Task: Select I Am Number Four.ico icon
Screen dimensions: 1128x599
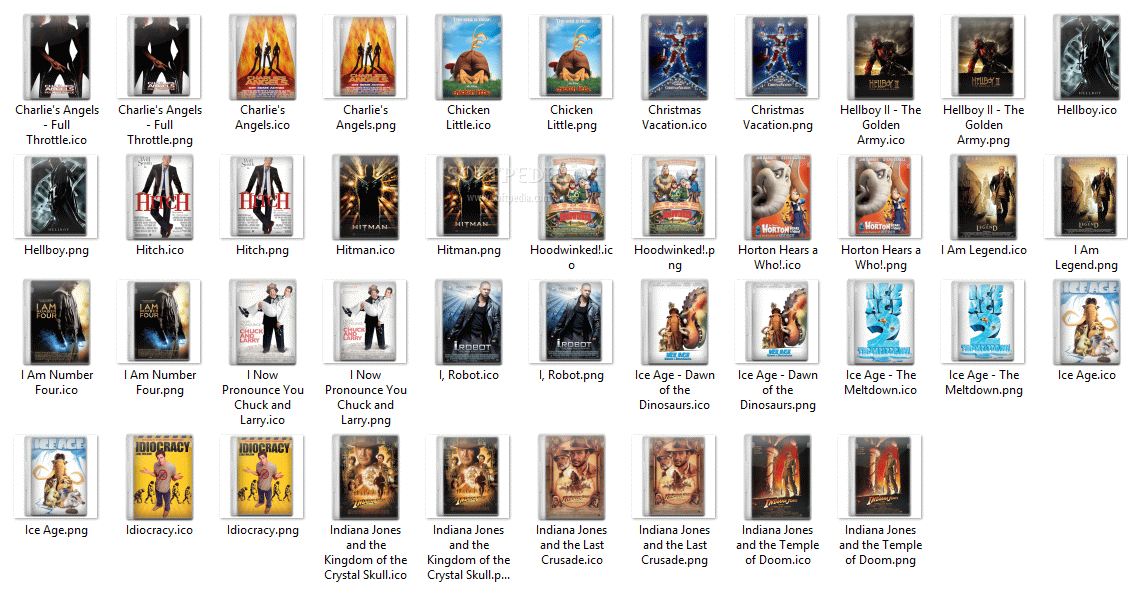Action: (57, 321)
